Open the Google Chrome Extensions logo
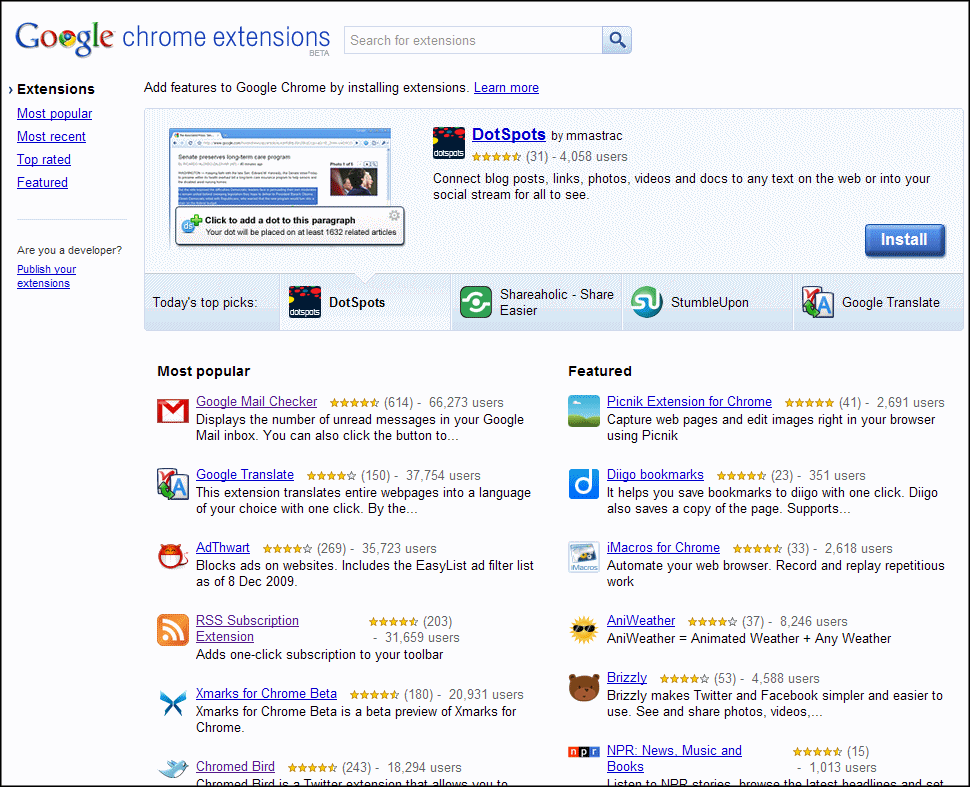Viewport: 970px width, 787px height. [173, 38]
